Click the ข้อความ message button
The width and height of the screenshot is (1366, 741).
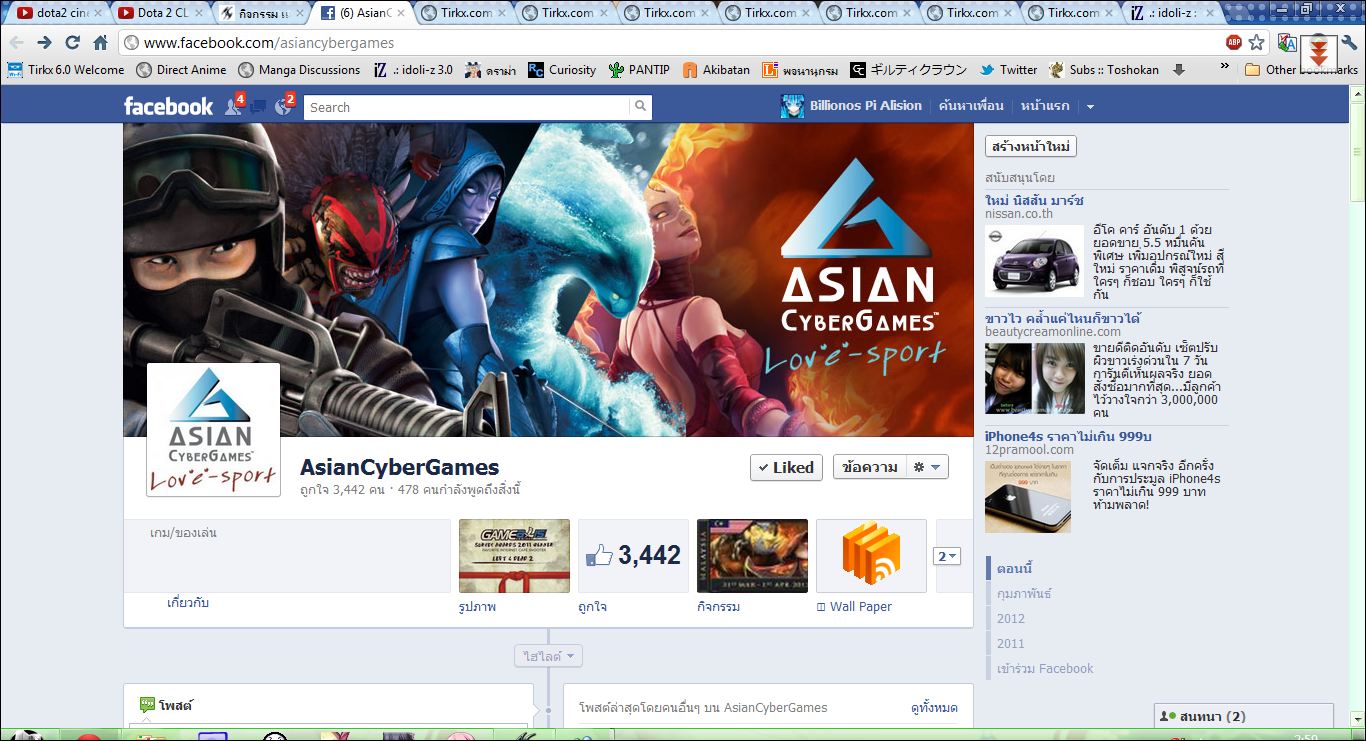click(869, 467)
